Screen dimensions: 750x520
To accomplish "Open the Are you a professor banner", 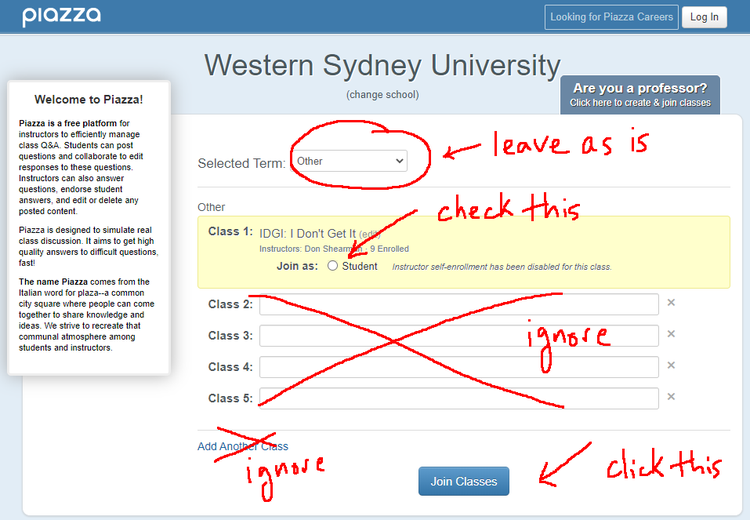I will click(640, 95).
